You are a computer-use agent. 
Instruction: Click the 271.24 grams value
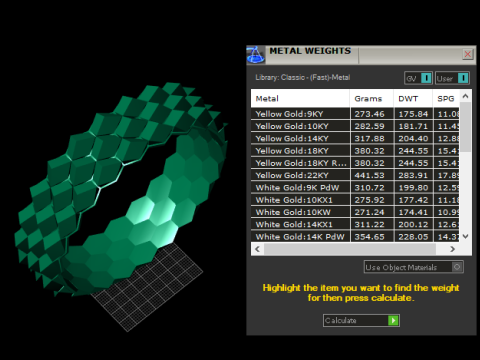click(369, 212)
